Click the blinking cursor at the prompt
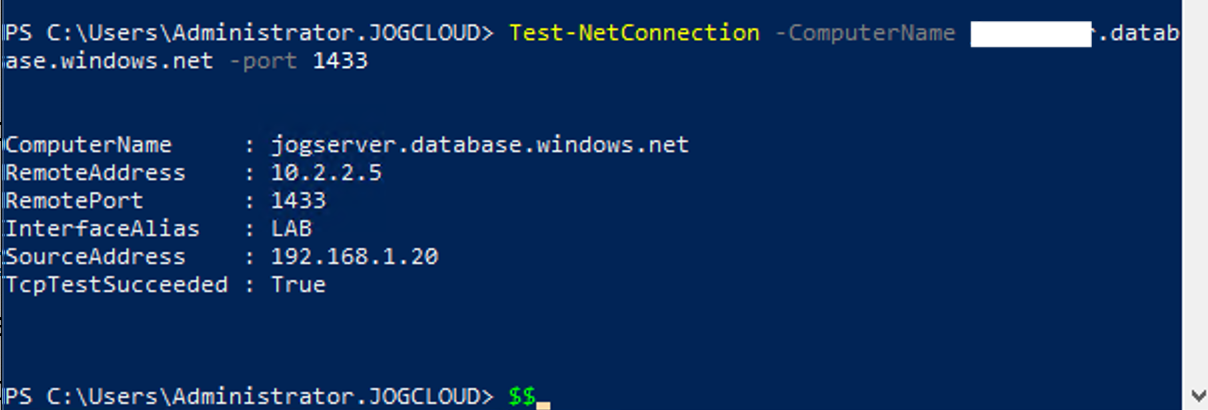This screenshot has width=1208, height=410. (543, 402)
